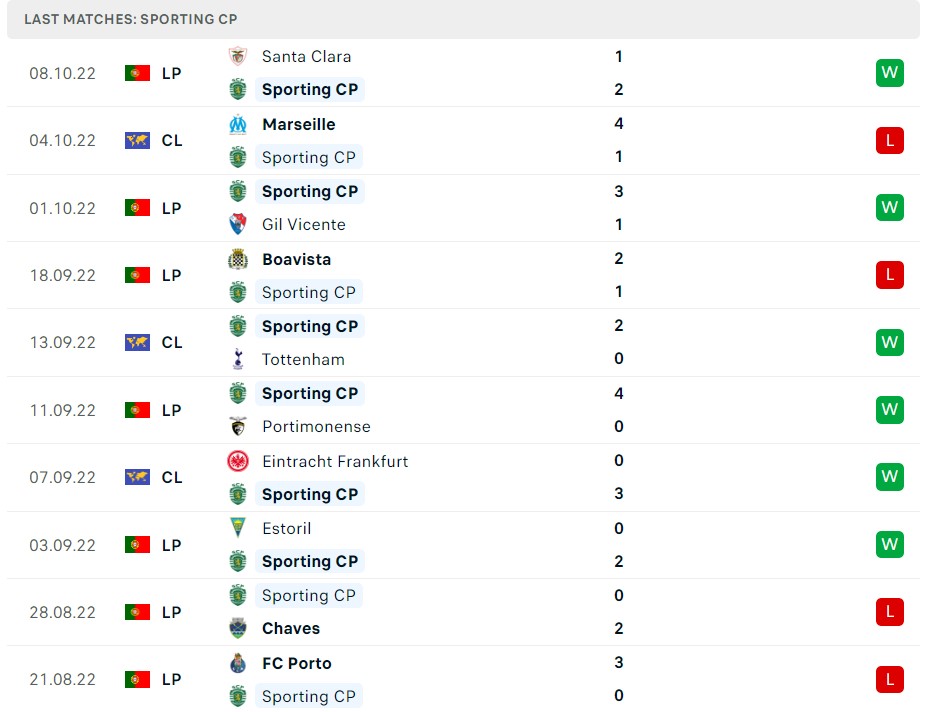This screenshot has height=712, width=932.
Task: Click the Boavista checkered crest
Action: click(238, 259)
